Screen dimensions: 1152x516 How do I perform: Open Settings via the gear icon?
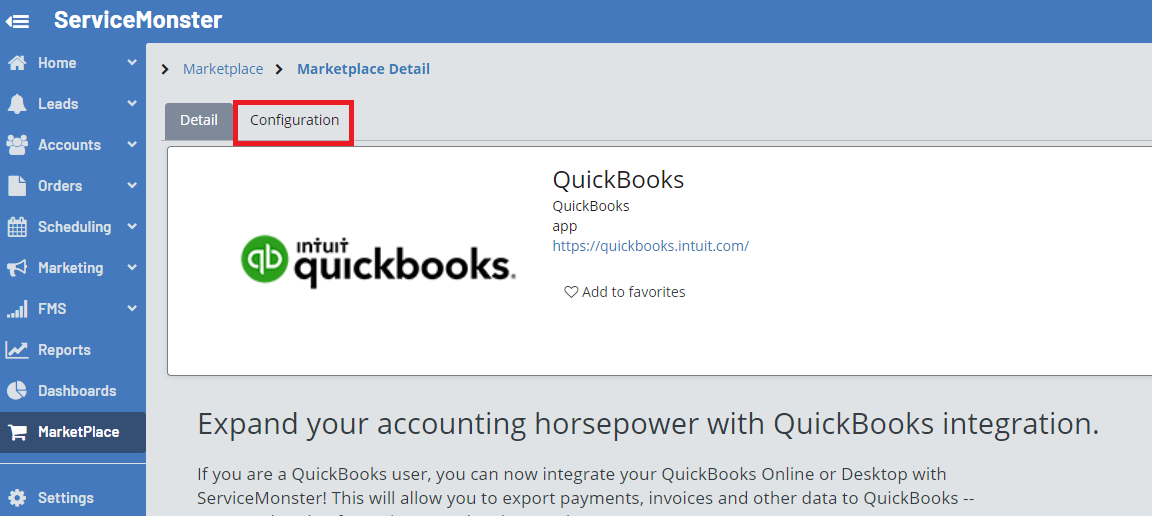pos(17,498)
